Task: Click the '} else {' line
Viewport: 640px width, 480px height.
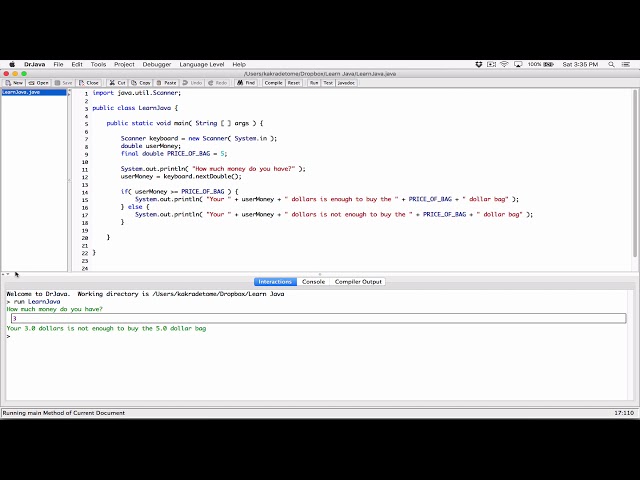Action: click(x=135, y=207)
